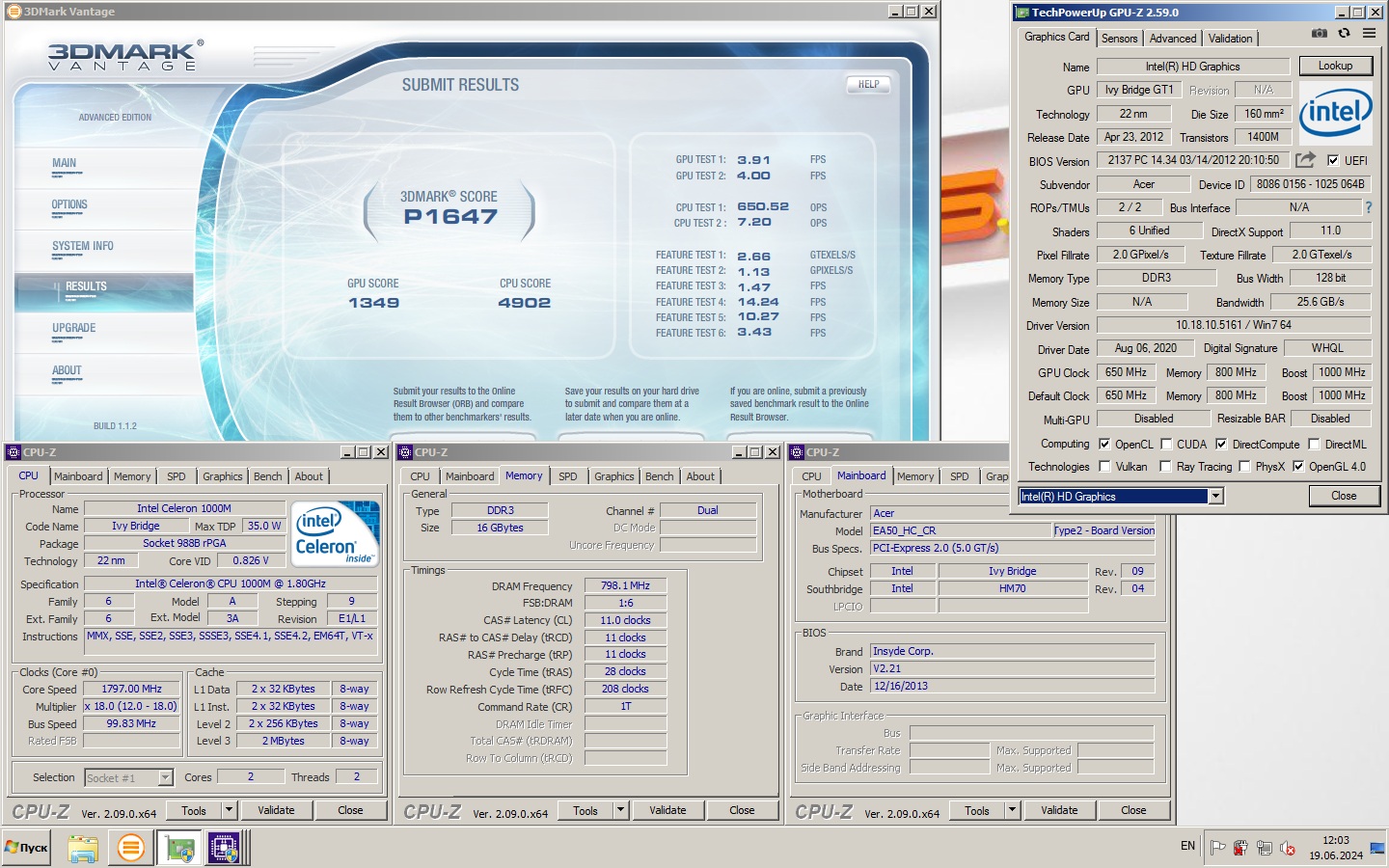Enable the CUDA checkbox
The image size is (1389, 868).
click(1166, 445)
